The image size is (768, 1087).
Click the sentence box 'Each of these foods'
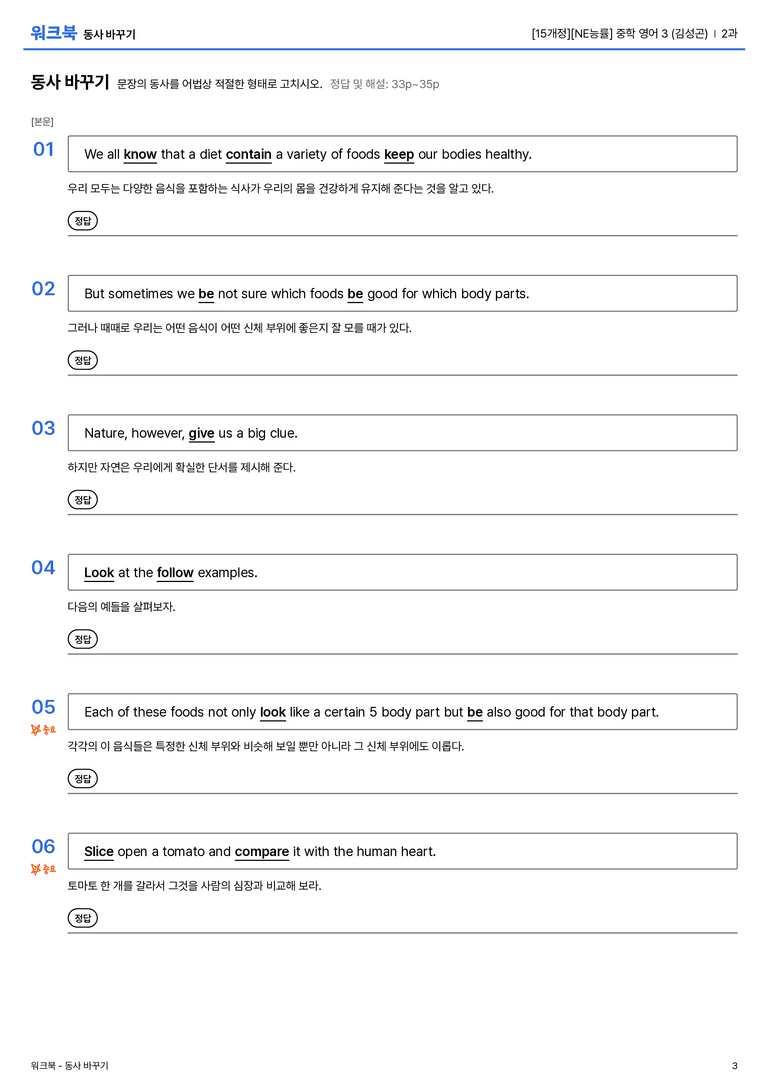click(402, 711)
